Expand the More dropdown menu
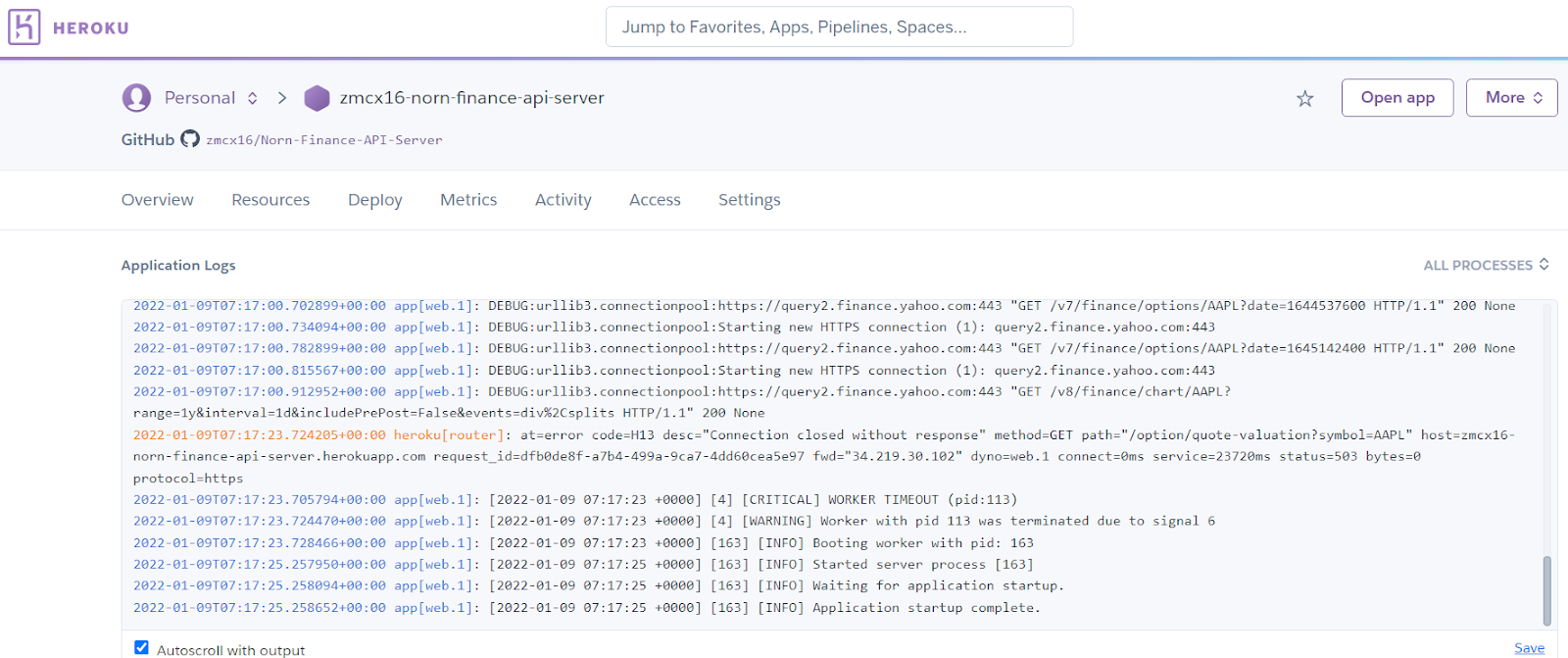Image resolution: width=1568 pixels, height=658 pixels. tap(1511, 98)
